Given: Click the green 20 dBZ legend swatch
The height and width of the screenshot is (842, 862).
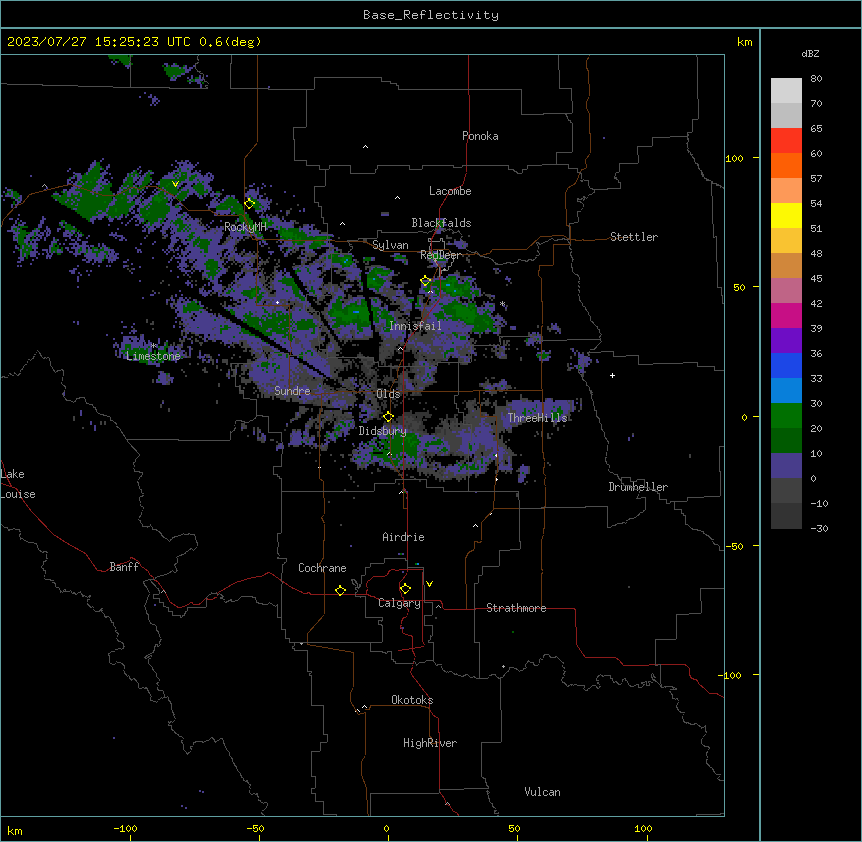Looking at the screenshot, I should pos(786,416).
